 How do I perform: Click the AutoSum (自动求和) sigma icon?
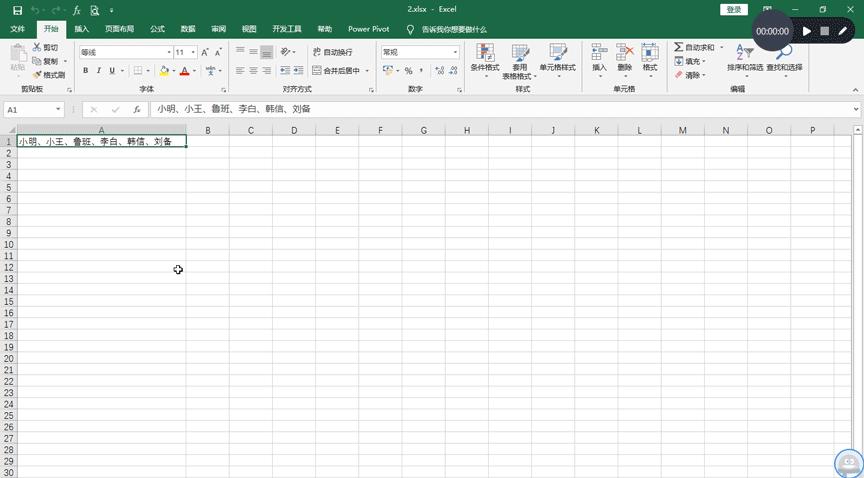(x=679, y=48)
